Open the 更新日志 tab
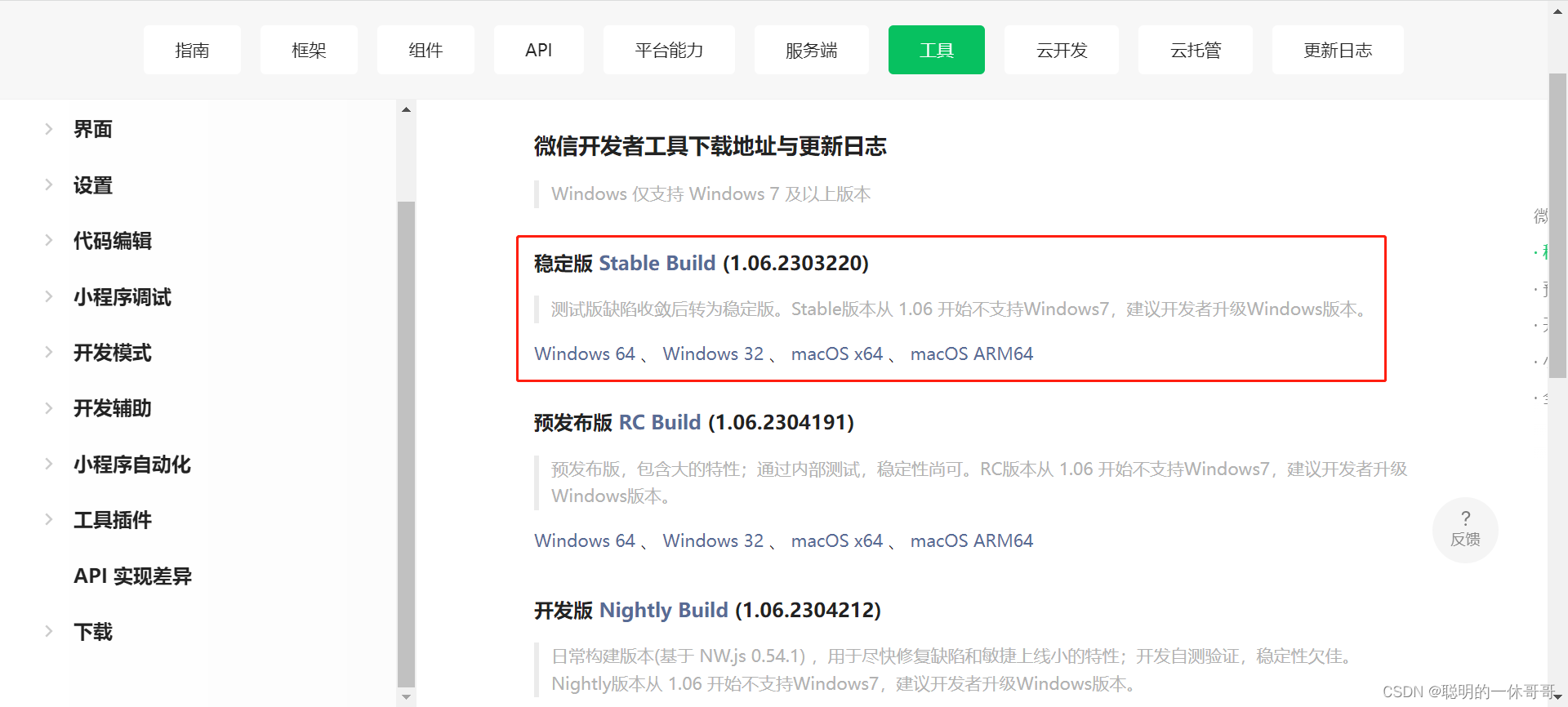 (1338, 50)
